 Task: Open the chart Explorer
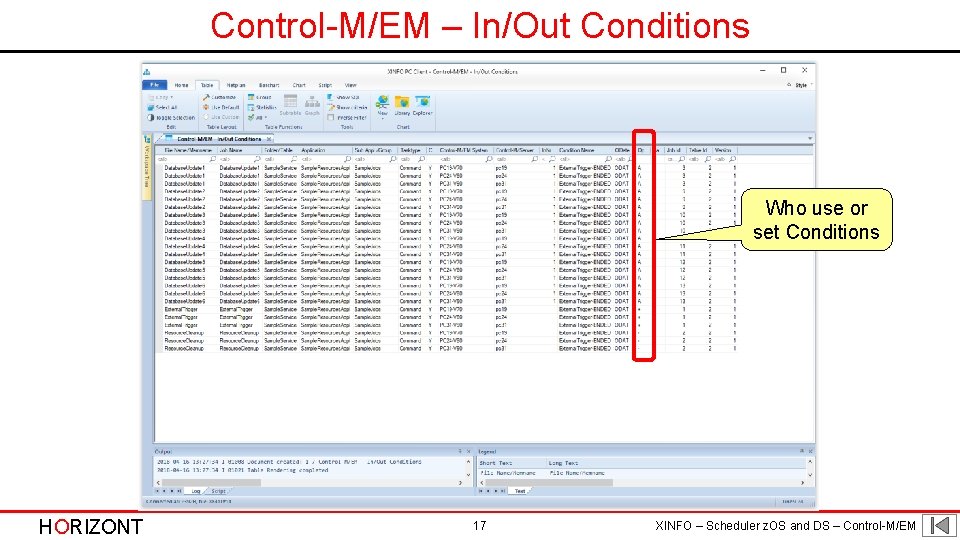pyautogui.click(x=422, y=105)
